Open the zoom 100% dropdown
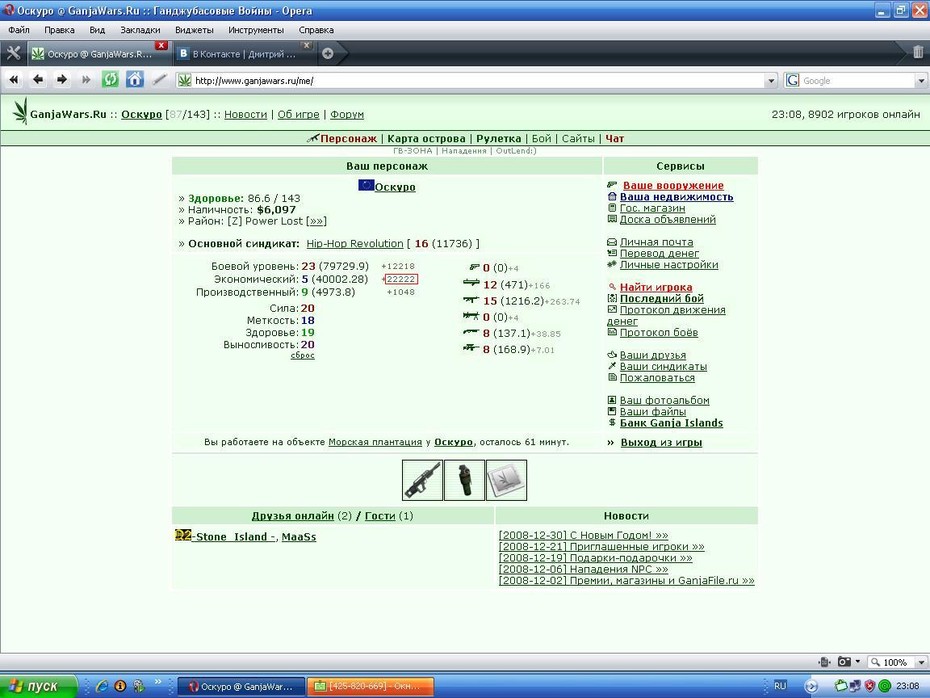The image size is (930, 698). pos(921,662)
